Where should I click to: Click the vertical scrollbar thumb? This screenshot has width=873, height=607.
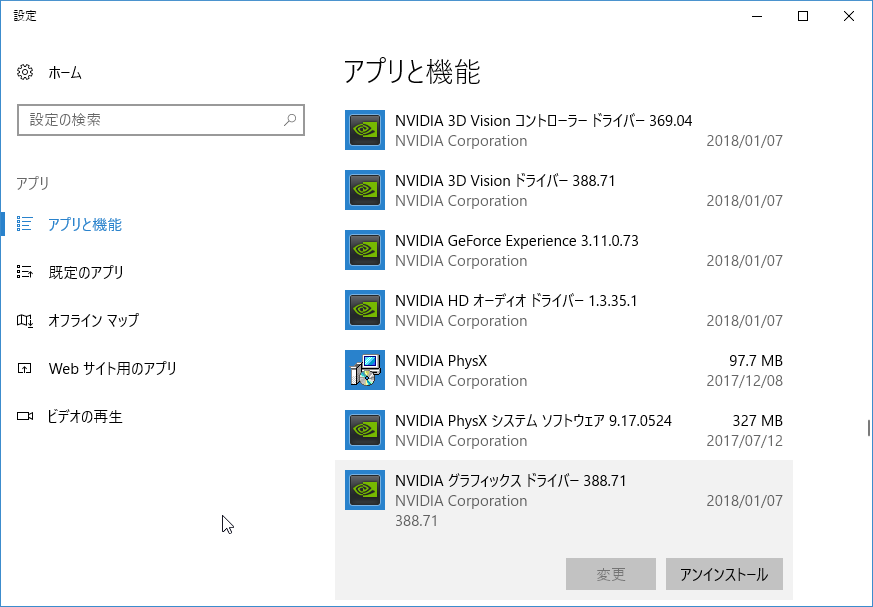[x=869, y=428]
